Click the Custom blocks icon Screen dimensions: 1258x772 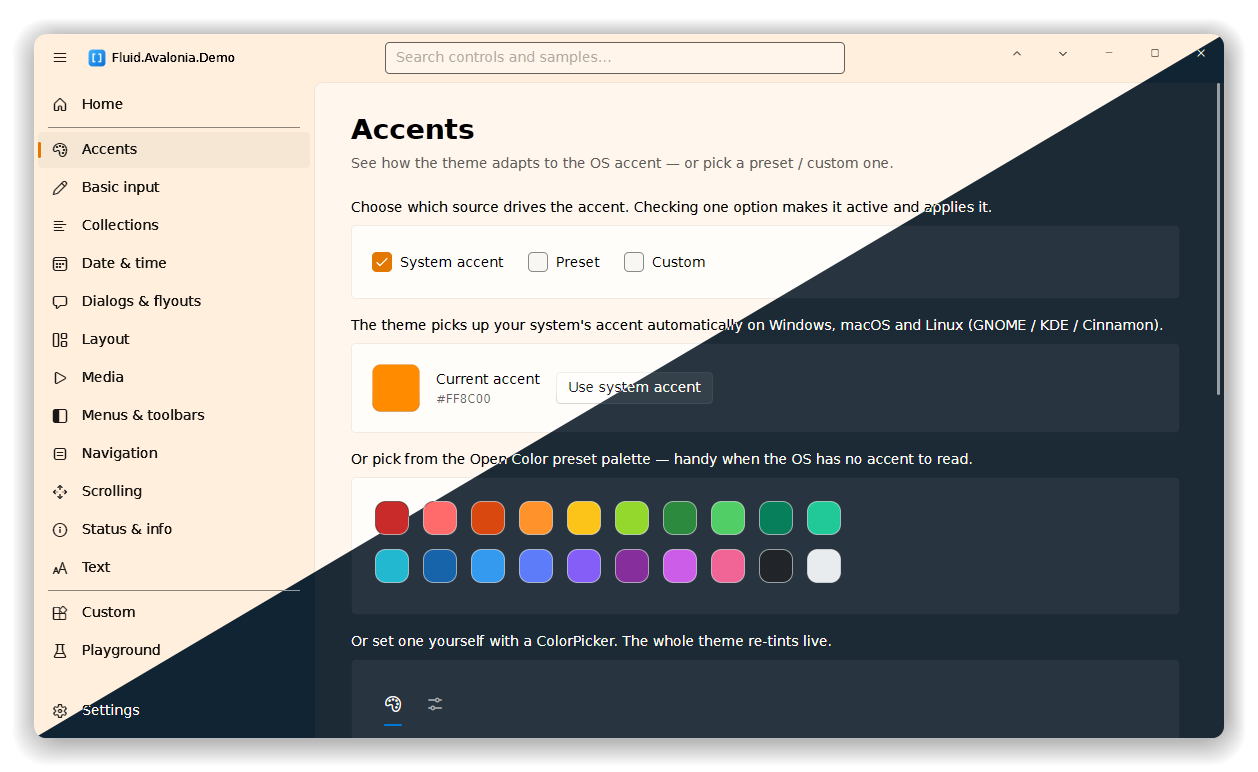tap(60, 612)
